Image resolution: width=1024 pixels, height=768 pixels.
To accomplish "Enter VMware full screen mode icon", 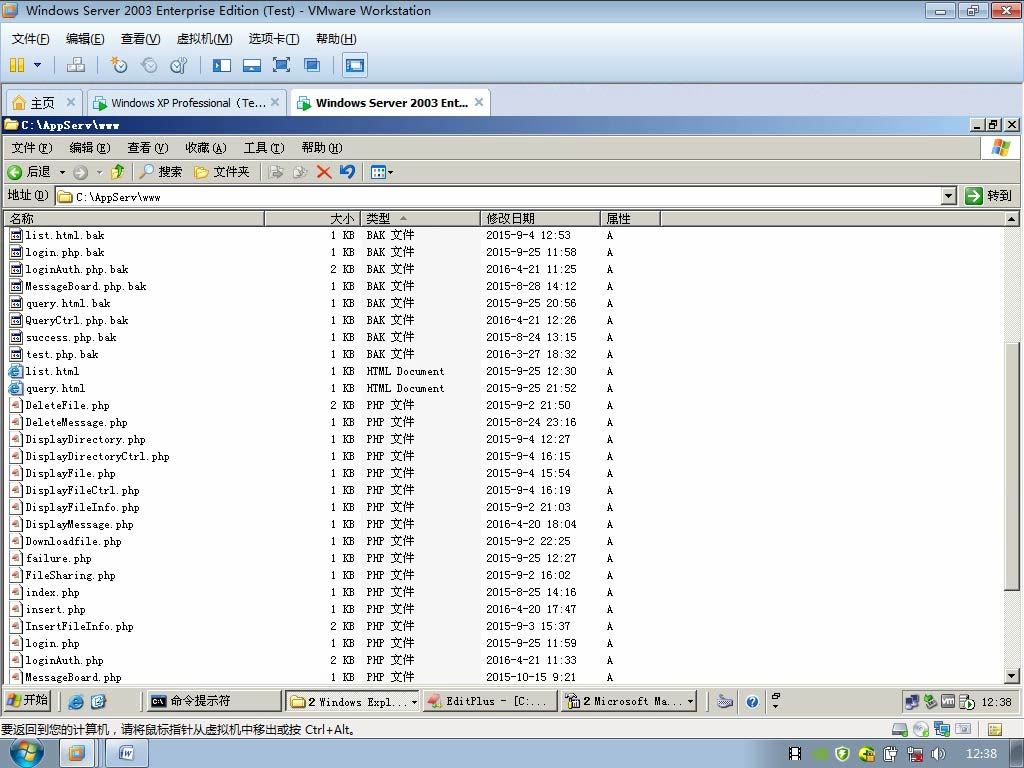I will tap(281, 65).
